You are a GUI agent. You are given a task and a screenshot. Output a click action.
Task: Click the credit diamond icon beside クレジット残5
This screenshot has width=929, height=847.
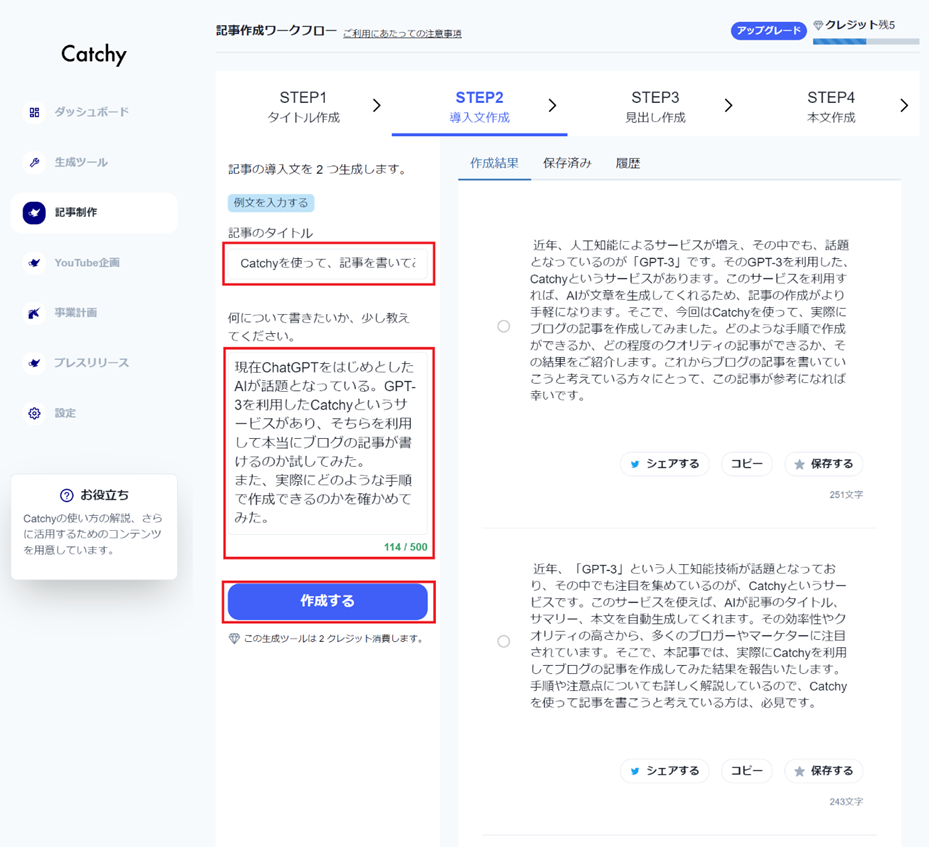pos(818,25)
